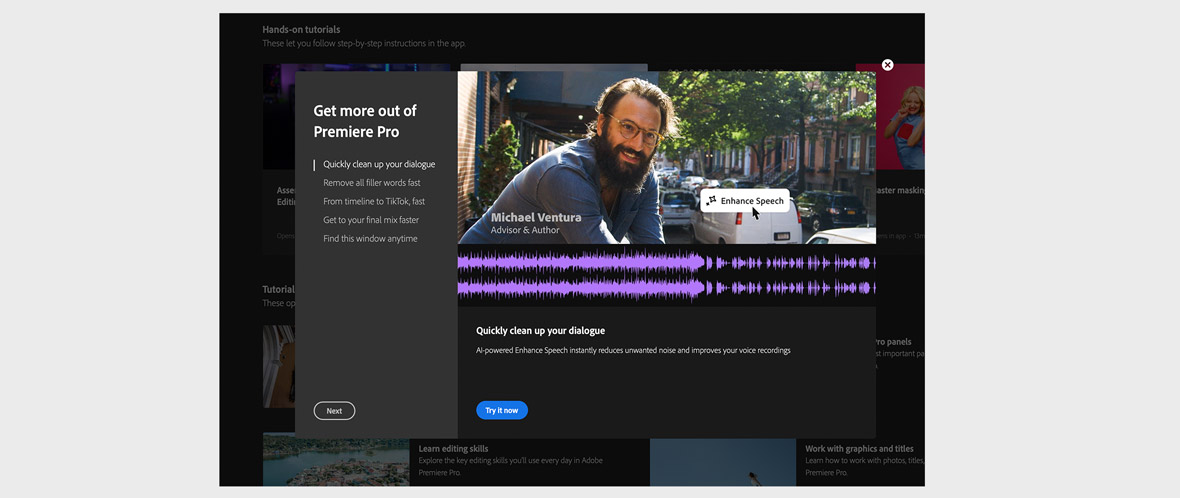Select Quickly clean up your dialogue item
The height and width of the screenshot is (498, 1180).
[379, 164]
